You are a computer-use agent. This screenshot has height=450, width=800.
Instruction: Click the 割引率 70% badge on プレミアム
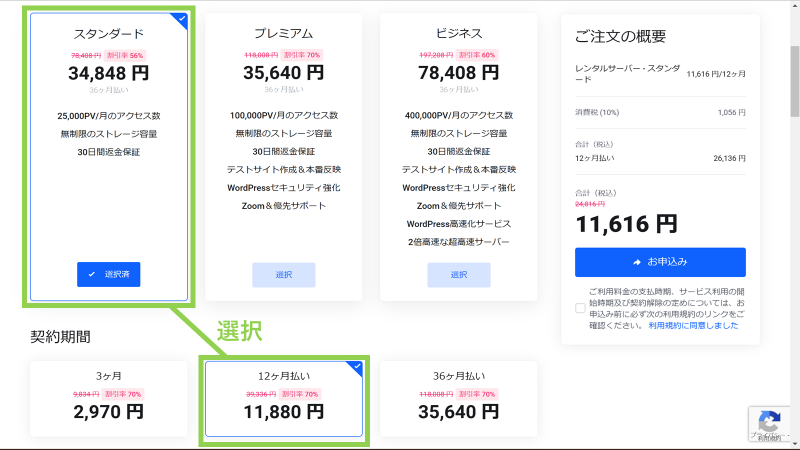(x=301, y=55)
